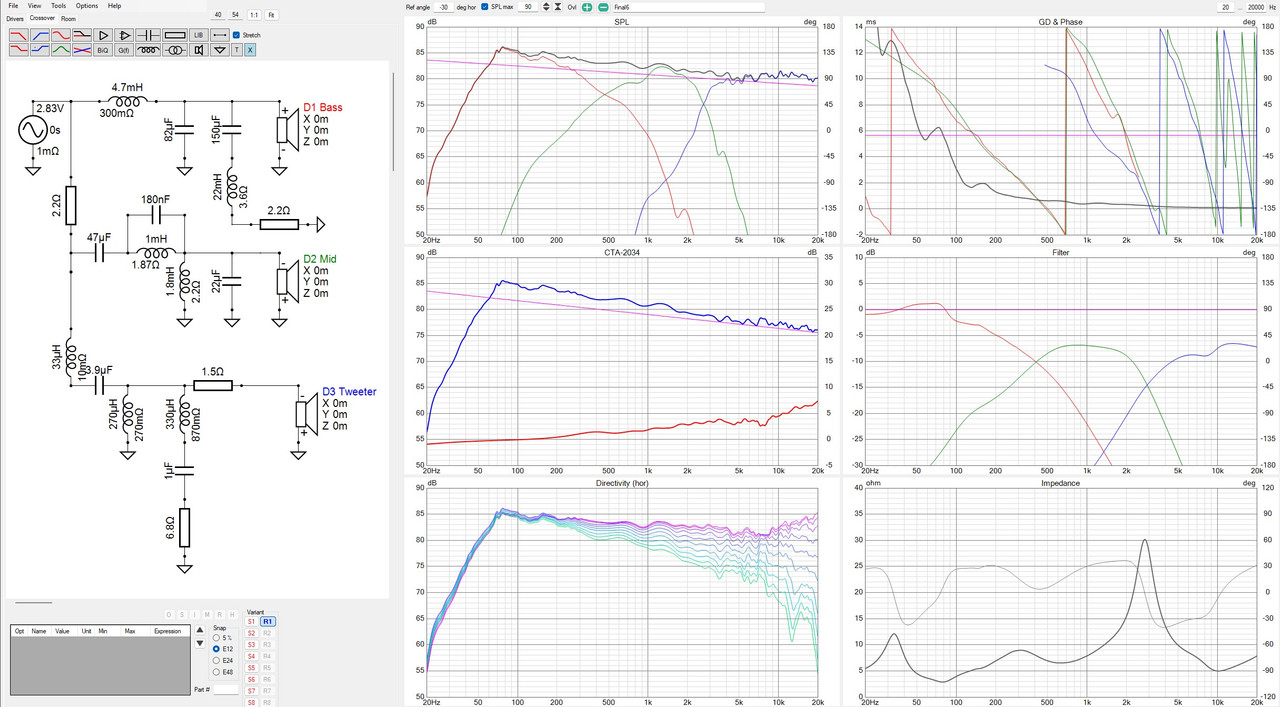Viewport: 1280px width, 707px height.
Task: Select the E24 snap radio option
Action: click(223, 660)
